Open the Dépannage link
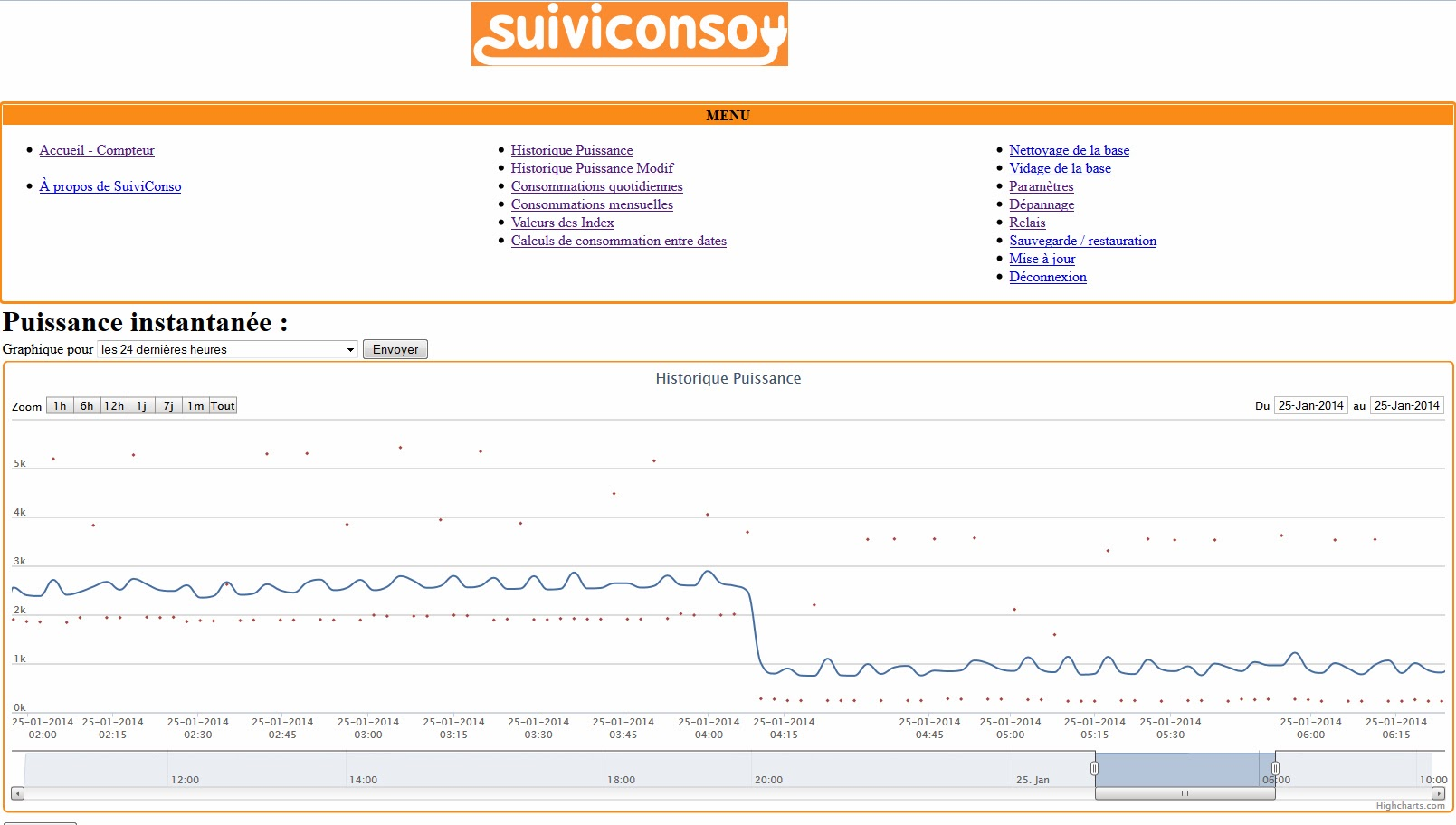Screen dimensions: 1456x825 point(1042,204)
